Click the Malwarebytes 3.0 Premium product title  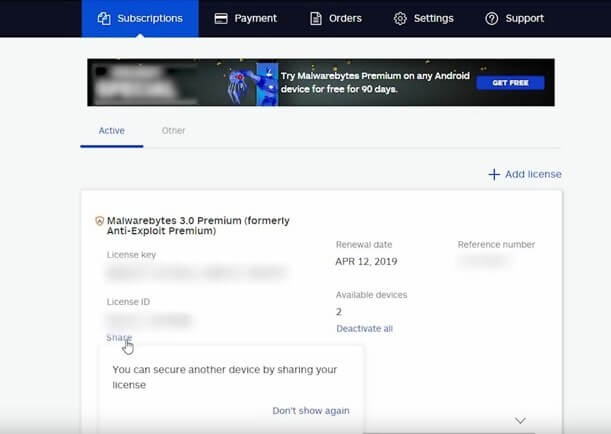point(198,226)
